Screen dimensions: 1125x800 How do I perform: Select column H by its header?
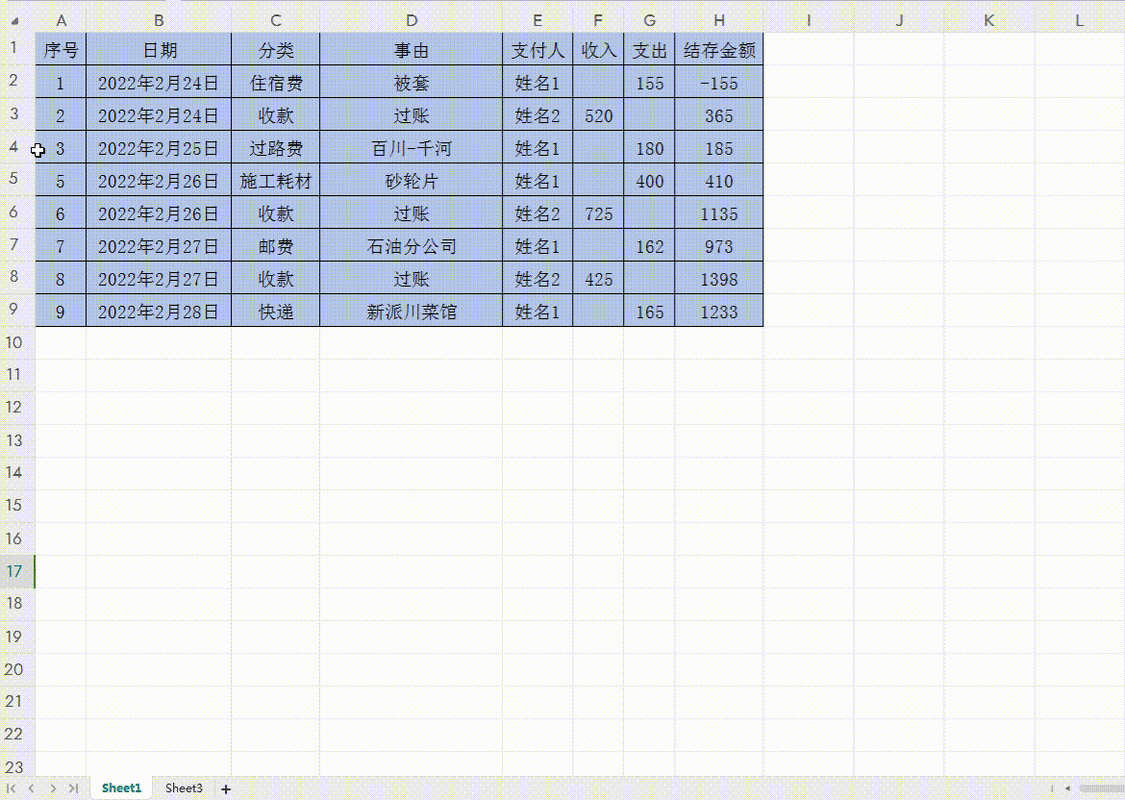click(719, 19)
